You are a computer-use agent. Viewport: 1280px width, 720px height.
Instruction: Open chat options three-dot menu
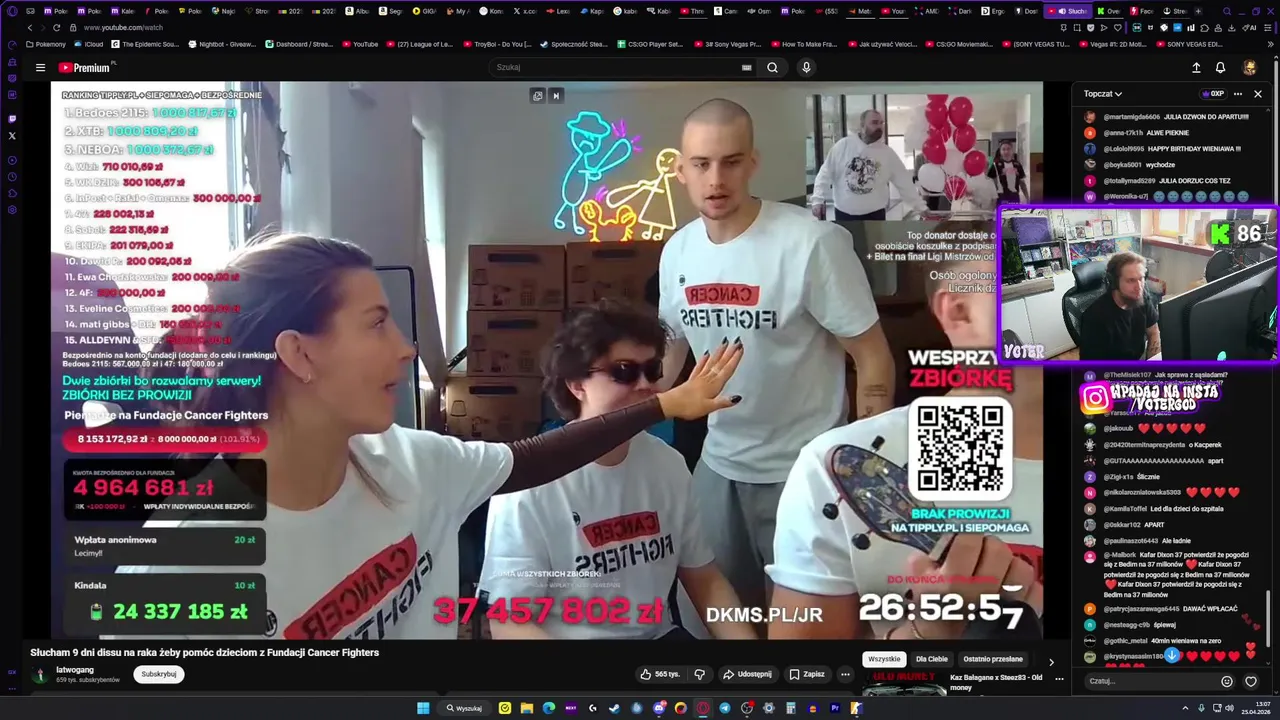tap(1238, 94)
